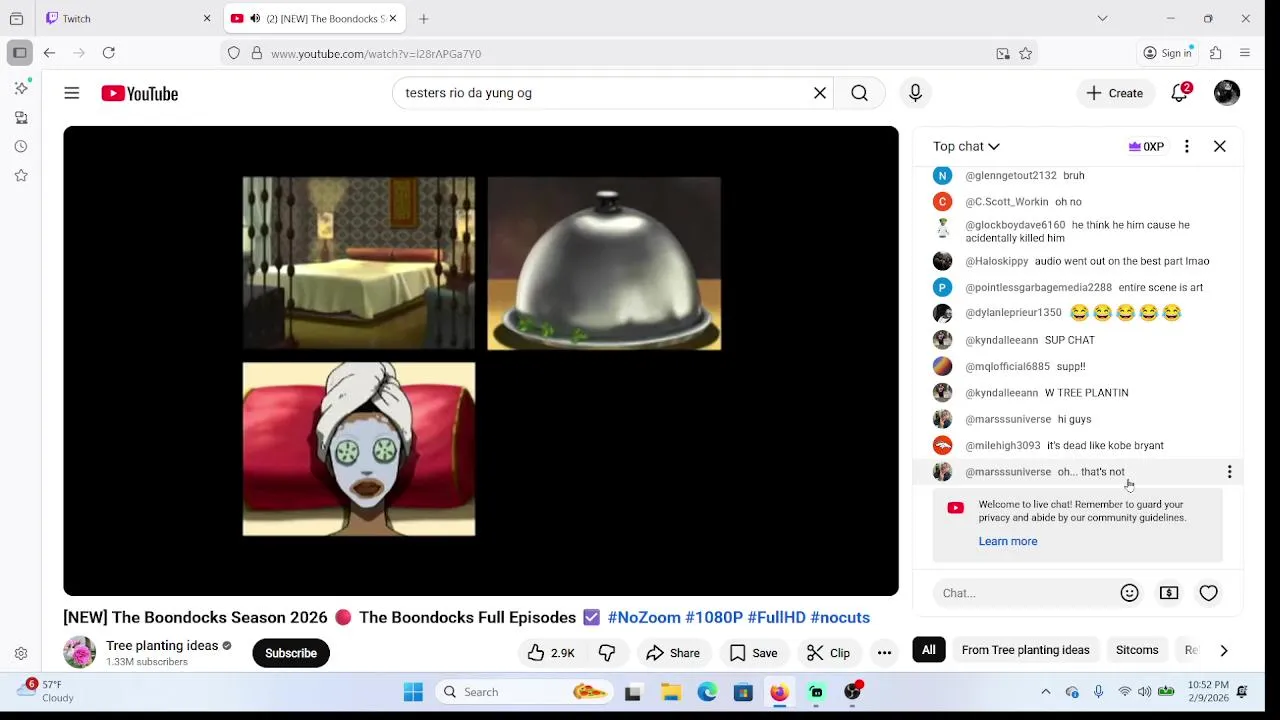Open the chat emoji picker

(x=1130, y=593)
